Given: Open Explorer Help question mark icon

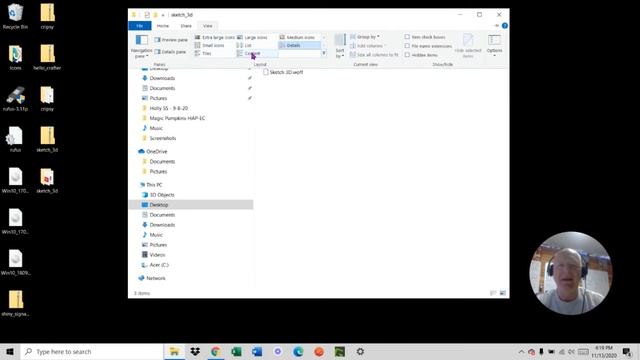Looking at the screenshot, I should (505, 26).
